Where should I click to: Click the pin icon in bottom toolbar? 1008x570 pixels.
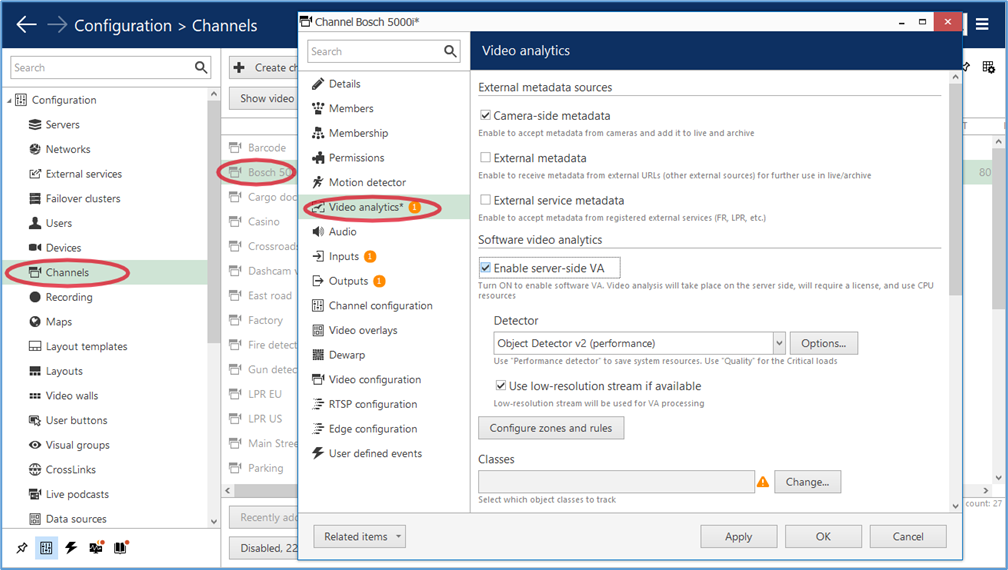tap(22, 548)
